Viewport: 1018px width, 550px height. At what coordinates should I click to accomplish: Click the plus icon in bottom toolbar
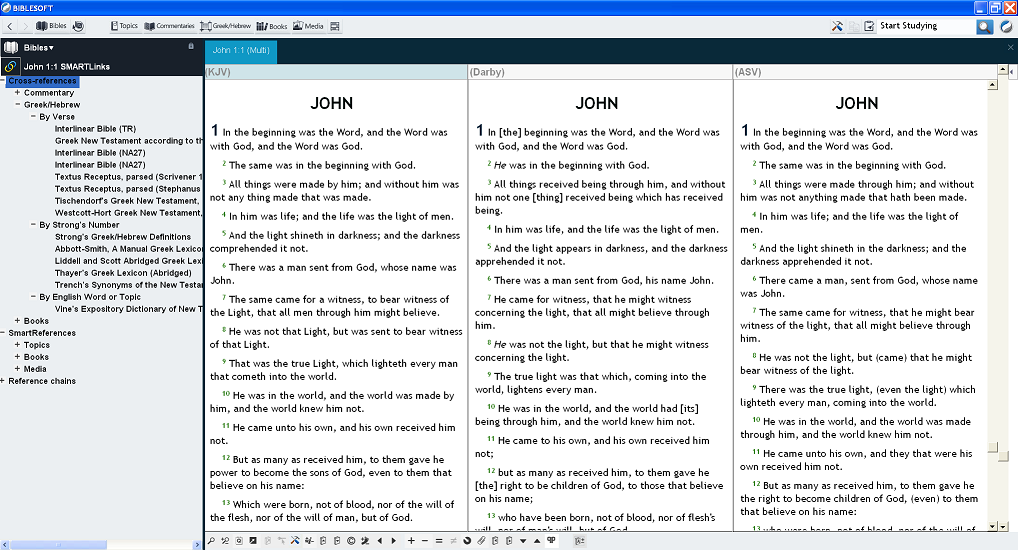pos(411,541)
